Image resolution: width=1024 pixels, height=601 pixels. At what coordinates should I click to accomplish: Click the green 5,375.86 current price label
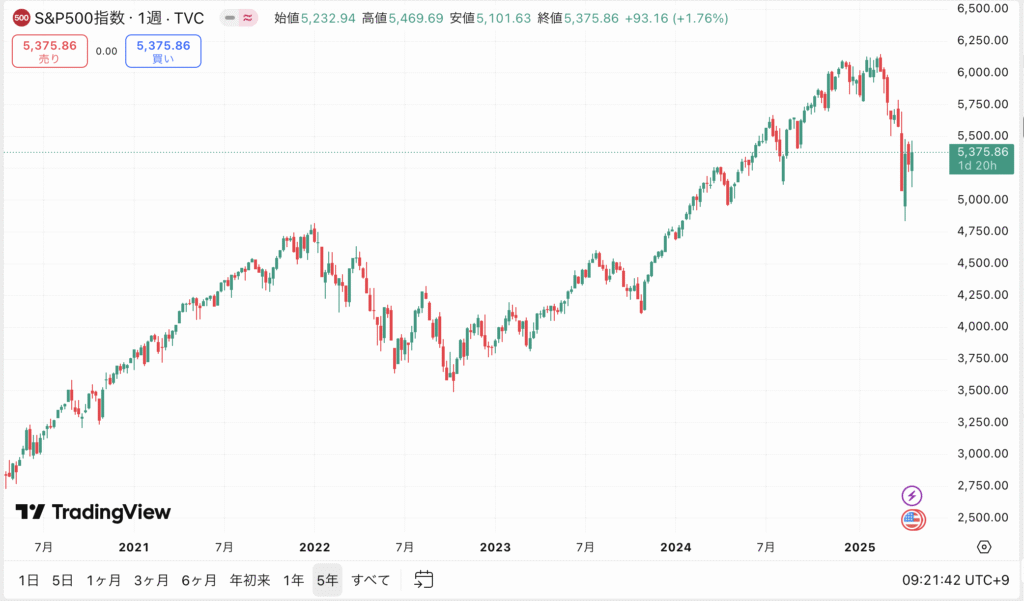pos(985,152)
